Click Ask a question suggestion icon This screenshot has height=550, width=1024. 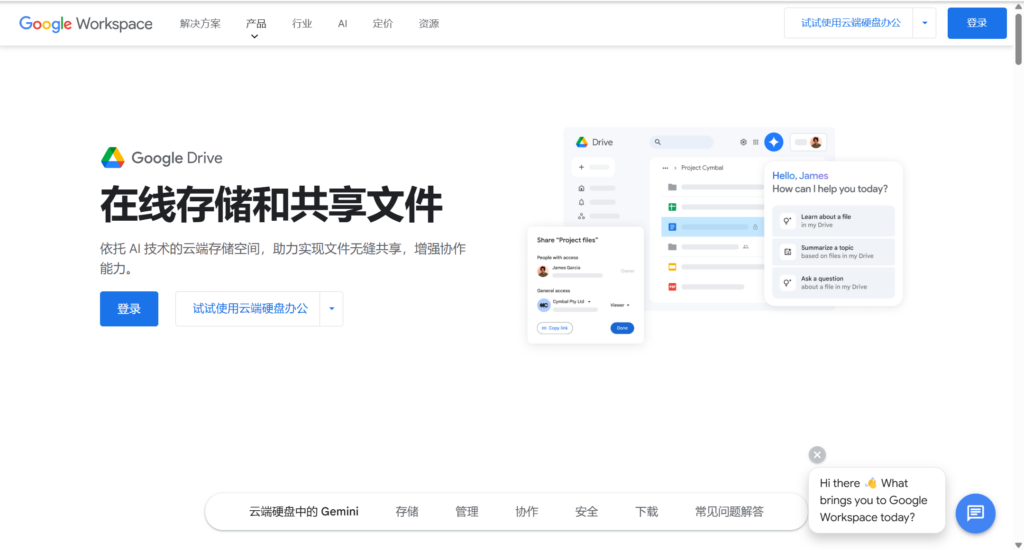click(788, 283)
